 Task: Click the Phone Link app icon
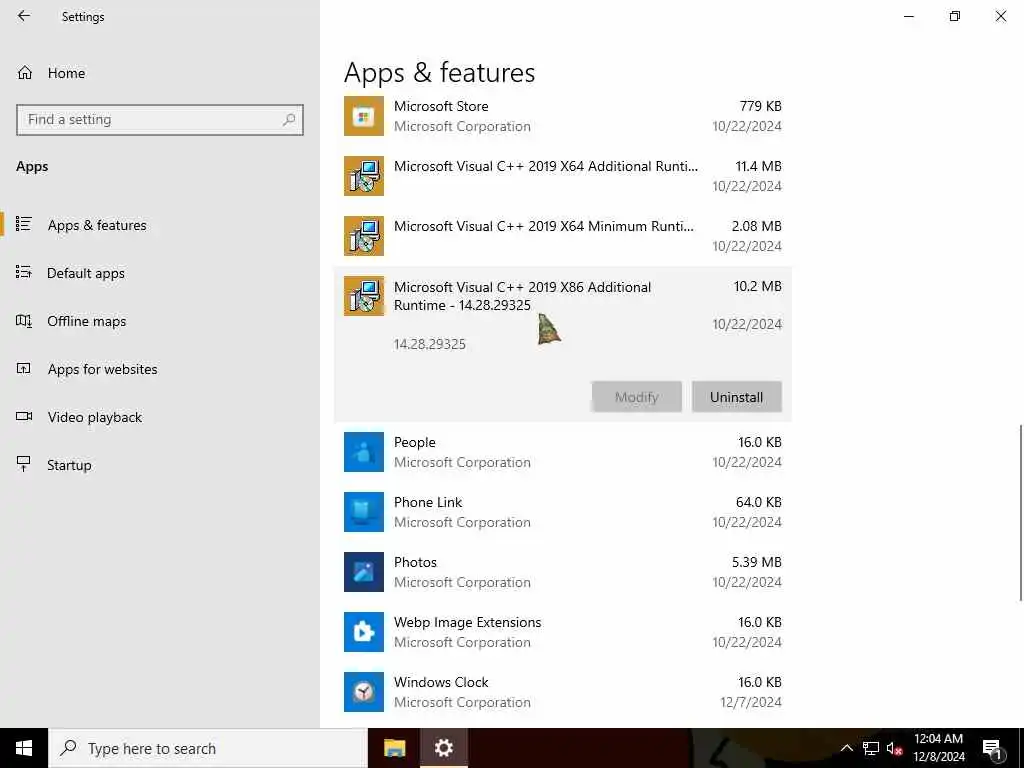(x=364, y=512)
